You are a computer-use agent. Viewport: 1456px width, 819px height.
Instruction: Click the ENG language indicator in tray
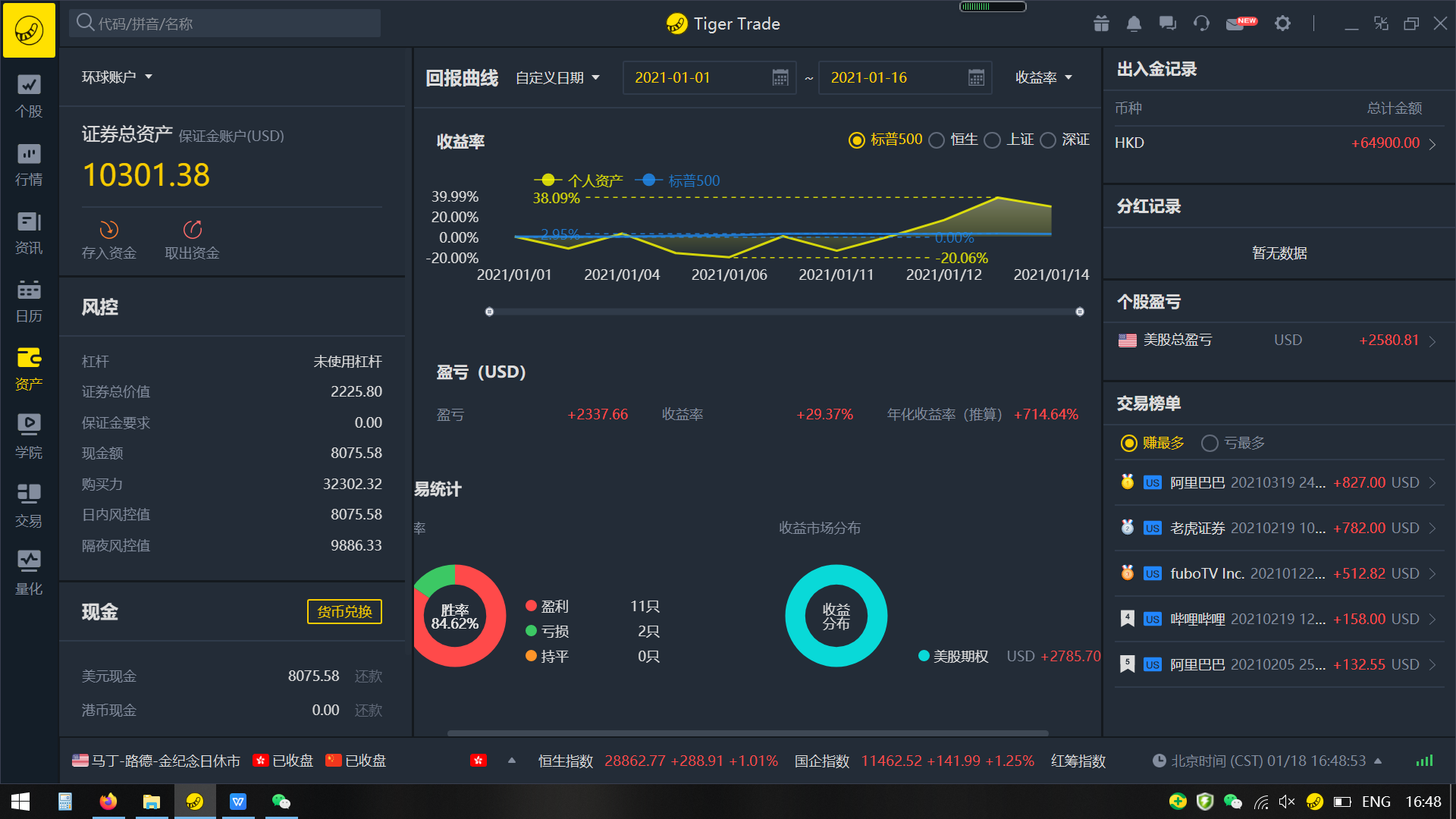point(1376,802)
